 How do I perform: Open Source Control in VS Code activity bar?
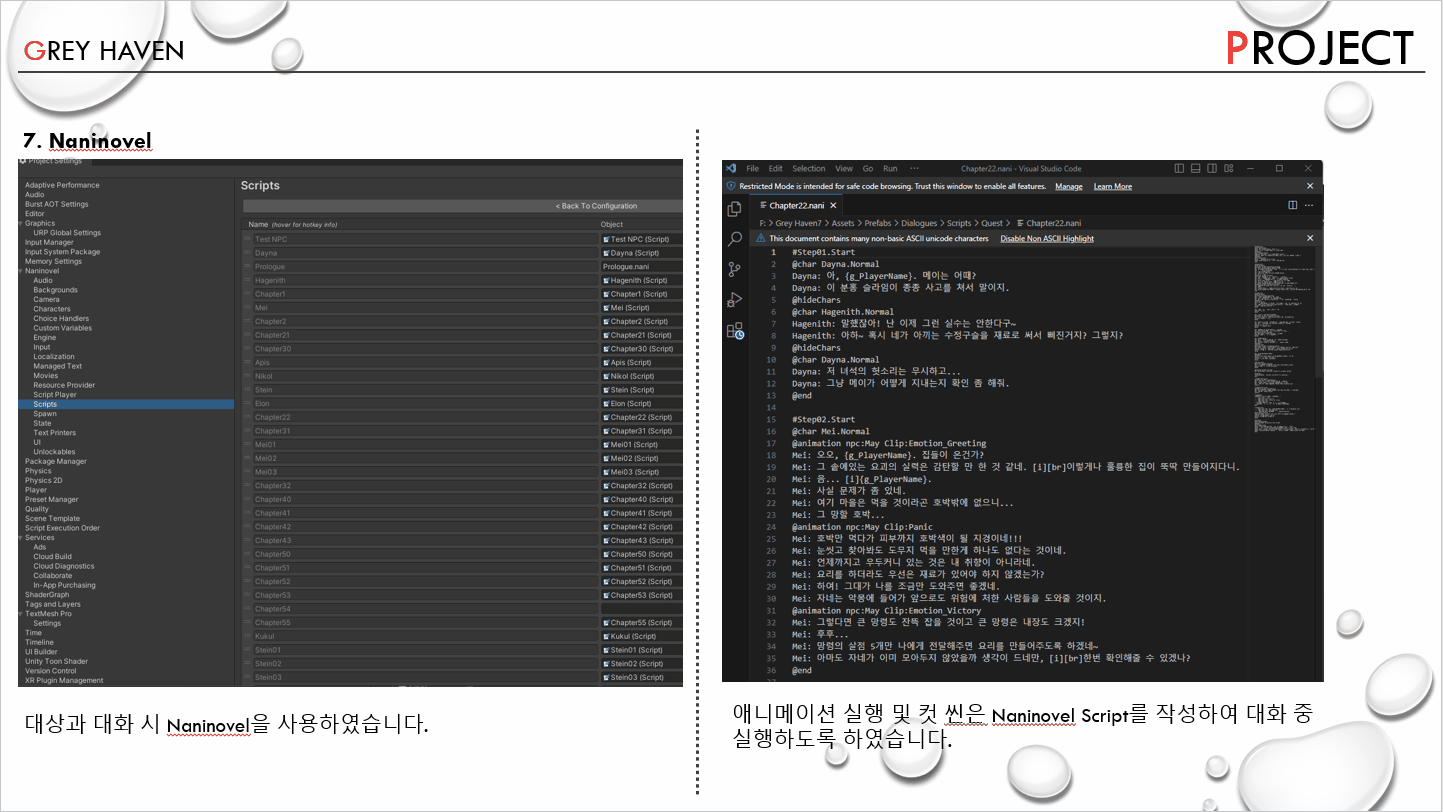tap(735, 269)
